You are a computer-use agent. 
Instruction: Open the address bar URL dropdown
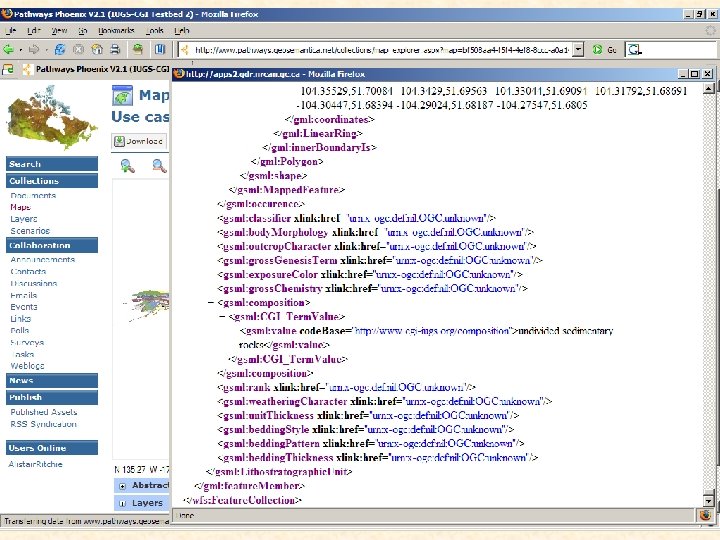tap(579, 50)
